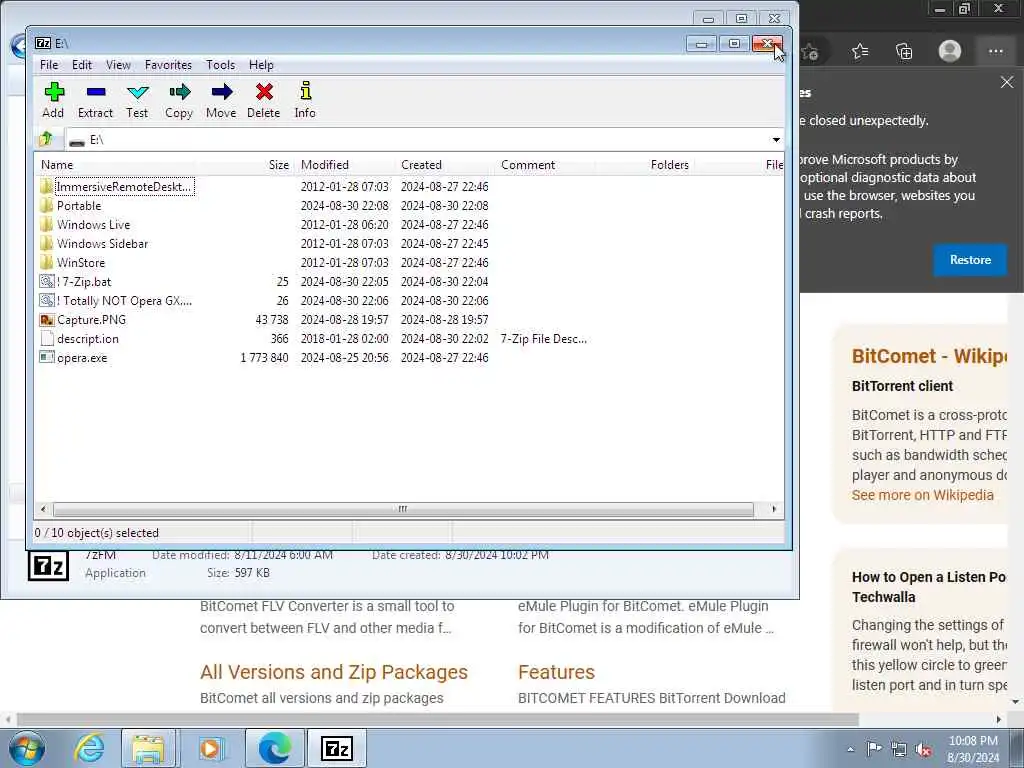
Task: Select the ImmersiveRemoteDeskt... folder icon
Action: 46,187
